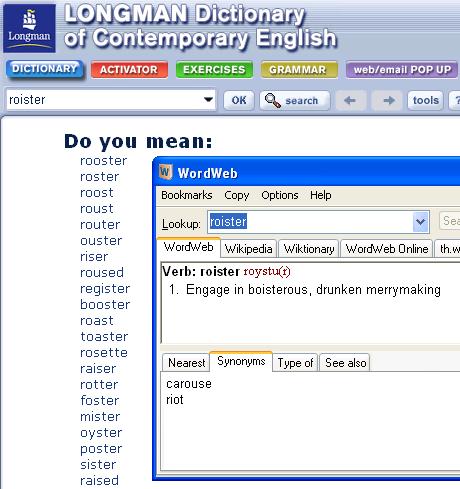Viewport: 460px width, 489px height.
Task: Click the Longman ship logo
Action: (x=29, y=28)
